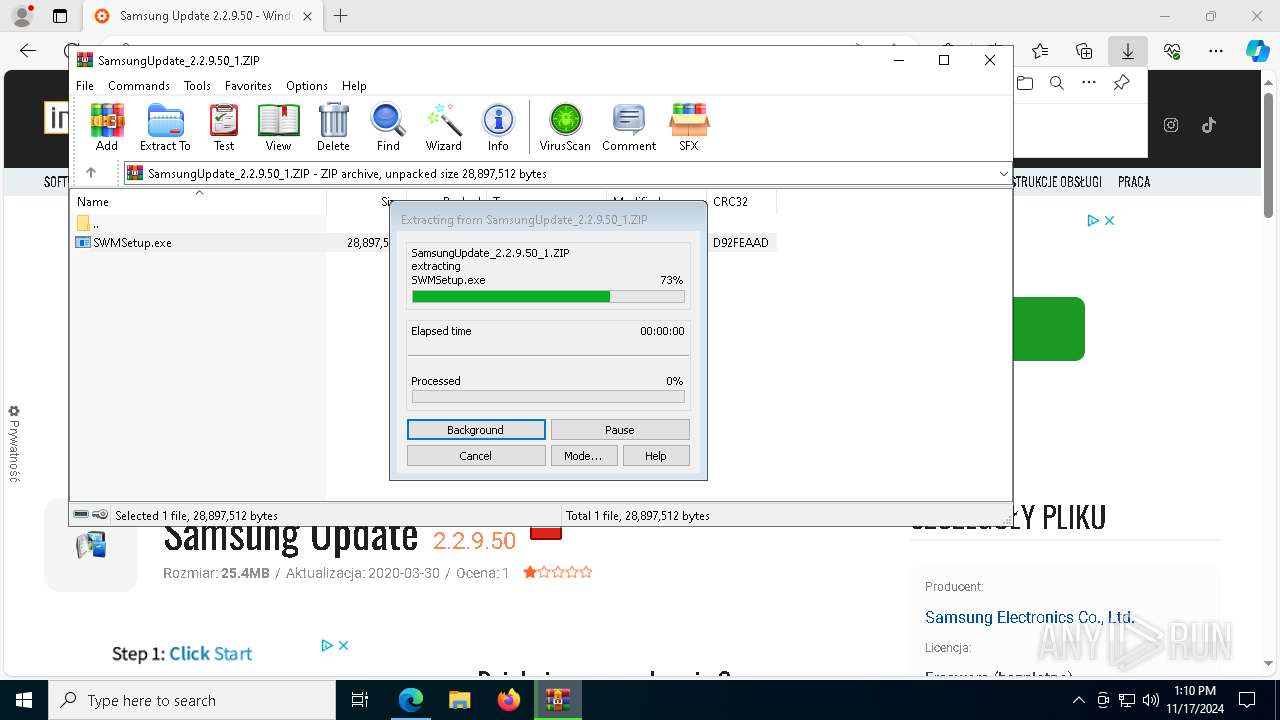Click the SFX toolbar icon

tap(689, 127)
